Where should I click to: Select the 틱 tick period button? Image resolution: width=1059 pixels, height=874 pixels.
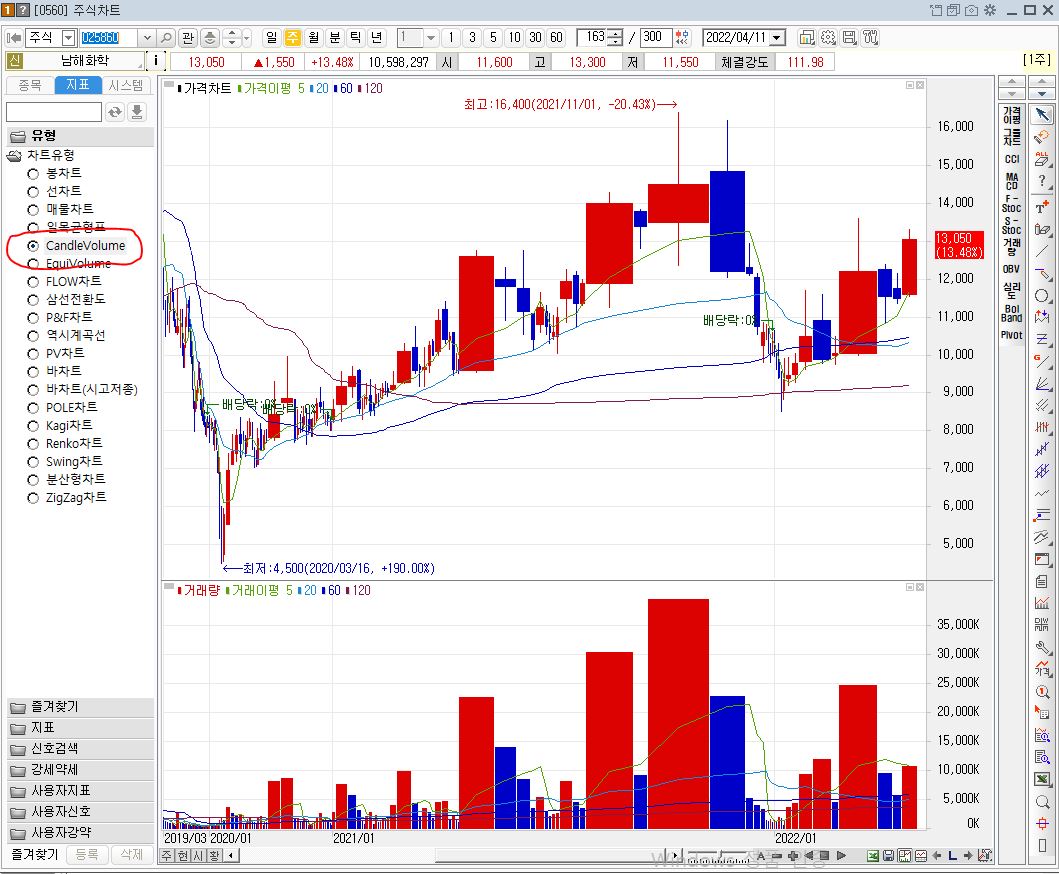click(356, 38)
